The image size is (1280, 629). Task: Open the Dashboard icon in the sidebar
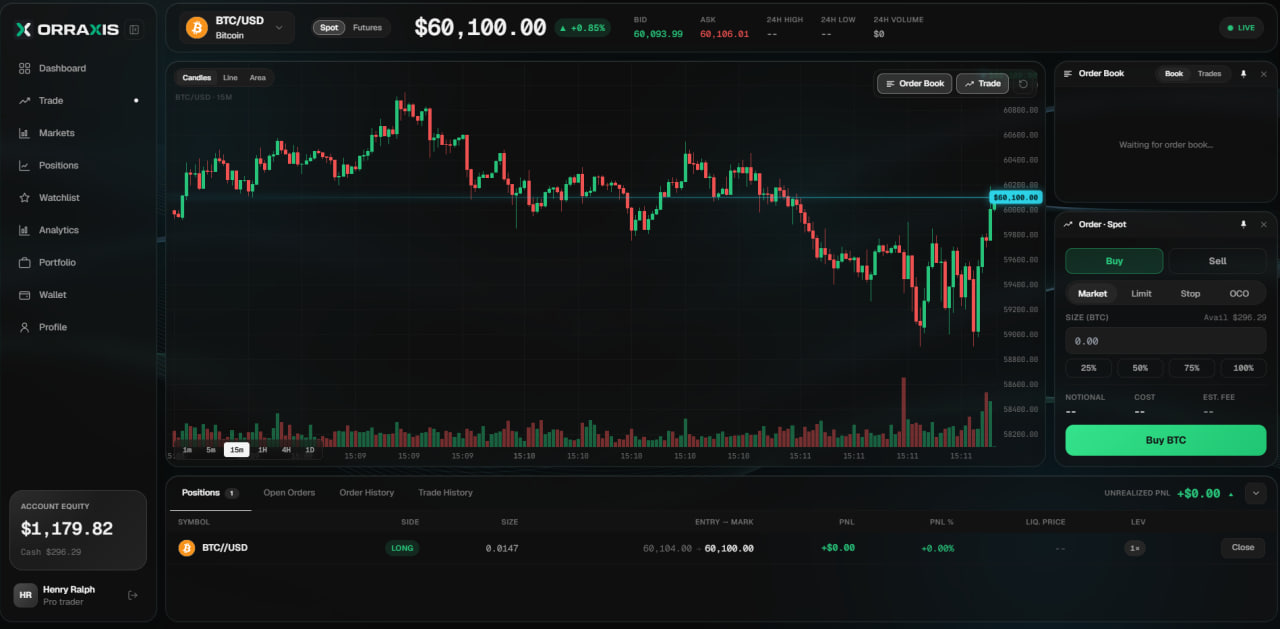[x=24, y=68]
